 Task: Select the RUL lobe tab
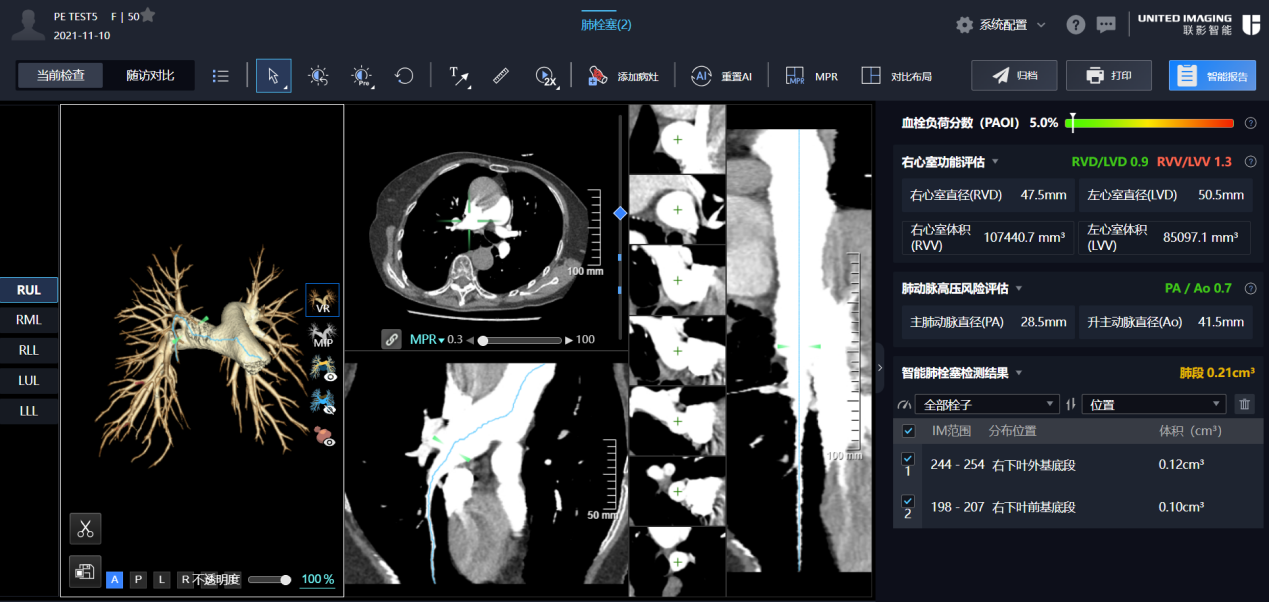click(29, 290)
